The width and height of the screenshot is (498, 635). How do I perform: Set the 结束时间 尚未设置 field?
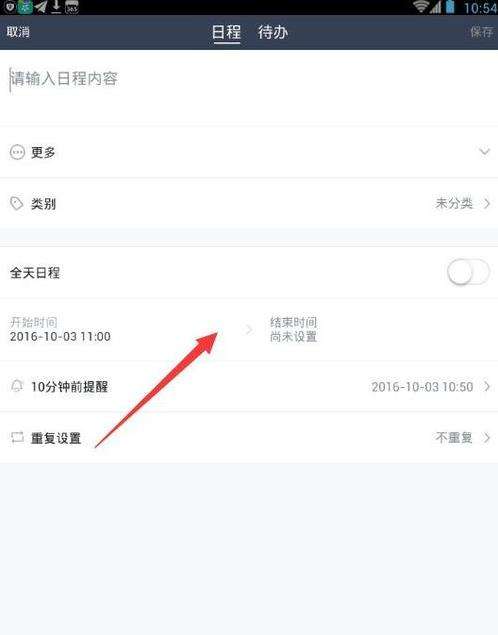377,330
